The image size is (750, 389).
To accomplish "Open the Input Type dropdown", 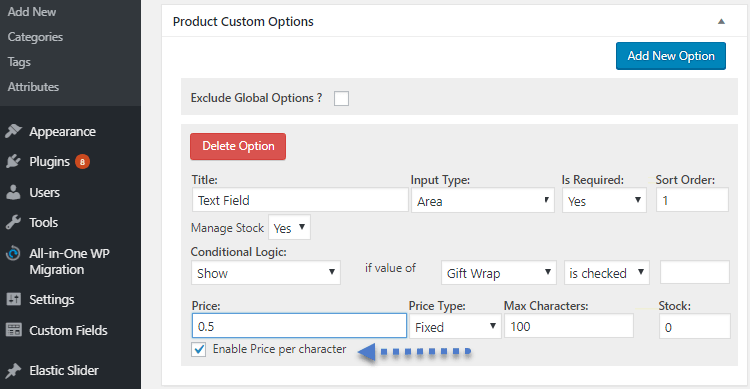I will coord(483,200).
